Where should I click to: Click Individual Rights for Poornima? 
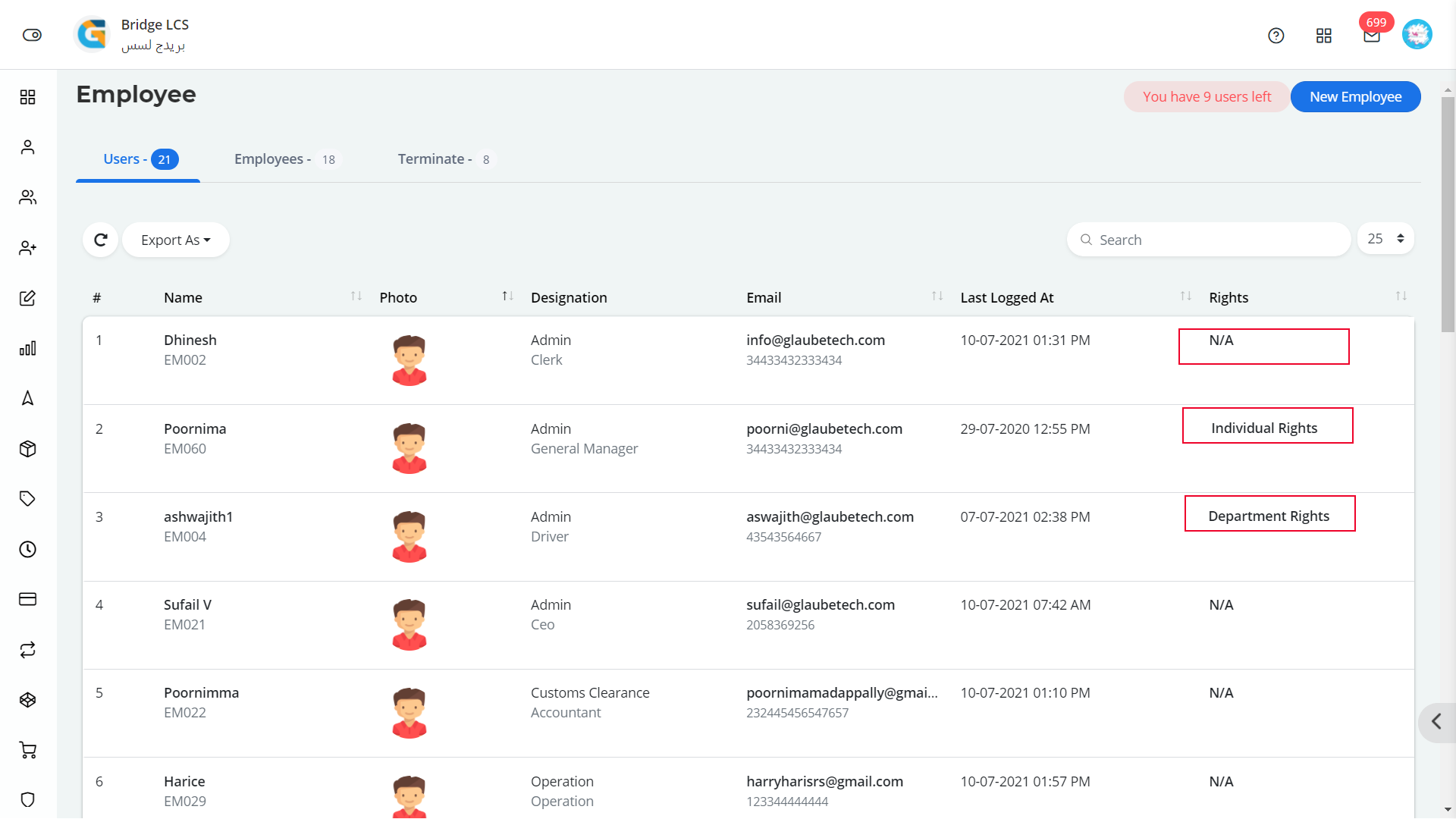coord(1264,428)
